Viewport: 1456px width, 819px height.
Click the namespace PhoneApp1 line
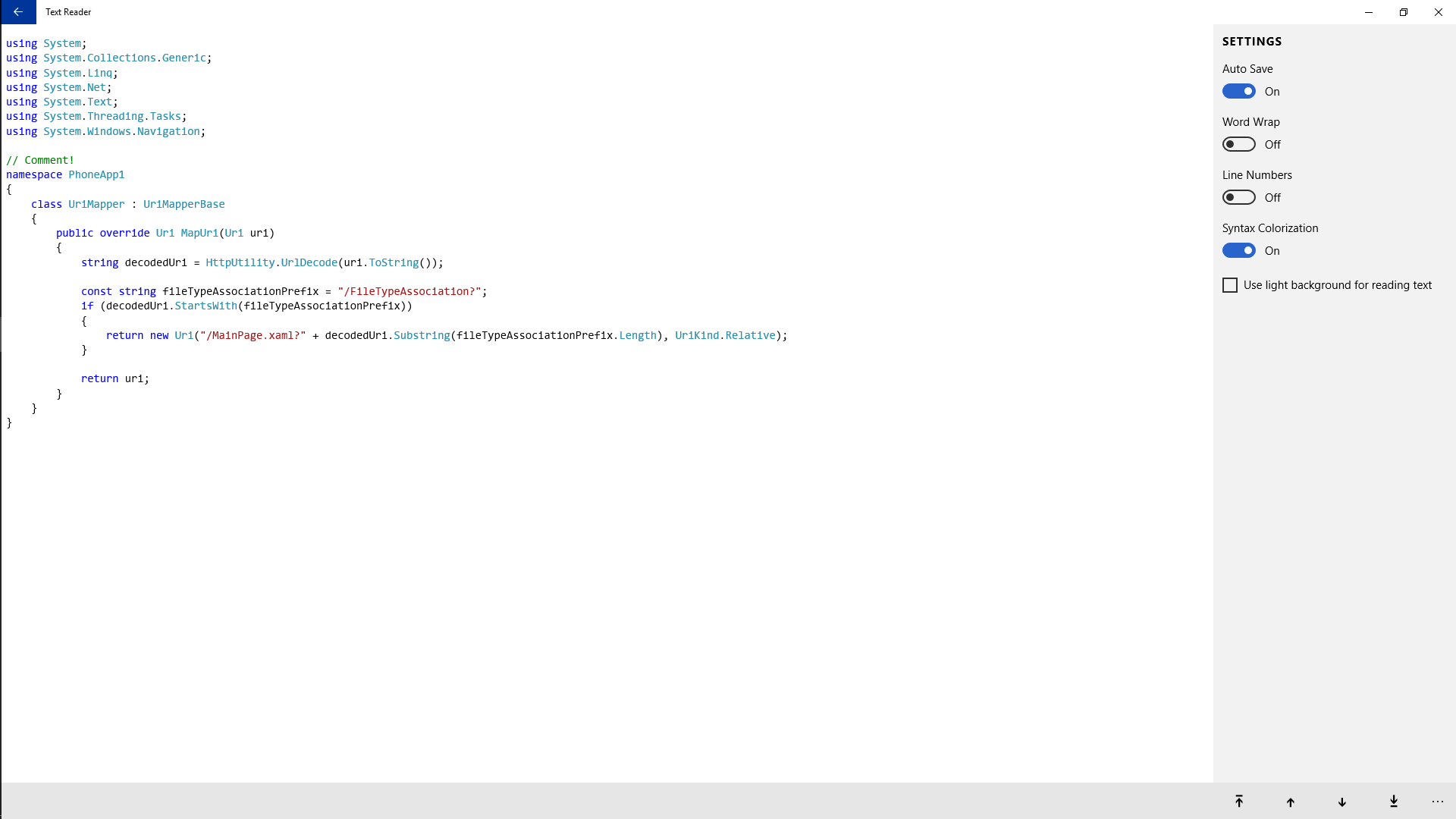[65, 174]
